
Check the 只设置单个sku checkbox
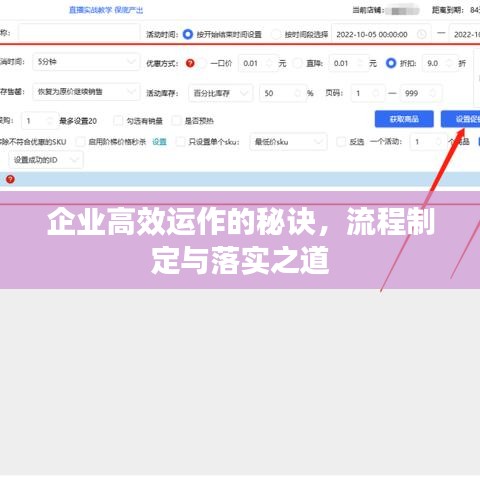180,142
